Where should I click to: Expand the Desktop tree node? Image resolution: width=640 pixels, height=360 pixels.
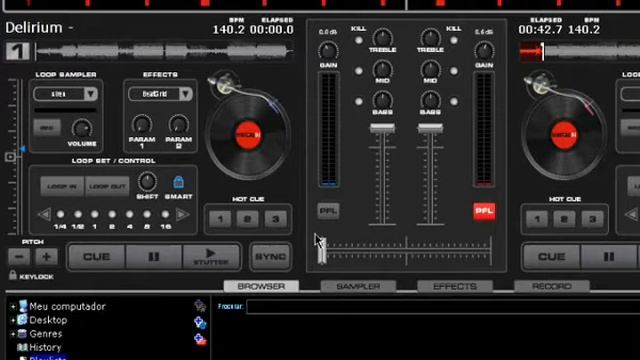pyautogui.click(x=13, y=320)
